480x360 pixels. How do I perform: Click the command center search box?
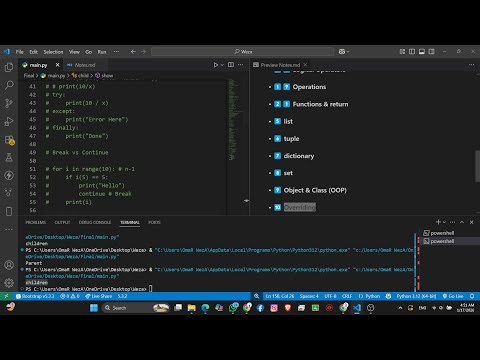(x=243, y=52)
